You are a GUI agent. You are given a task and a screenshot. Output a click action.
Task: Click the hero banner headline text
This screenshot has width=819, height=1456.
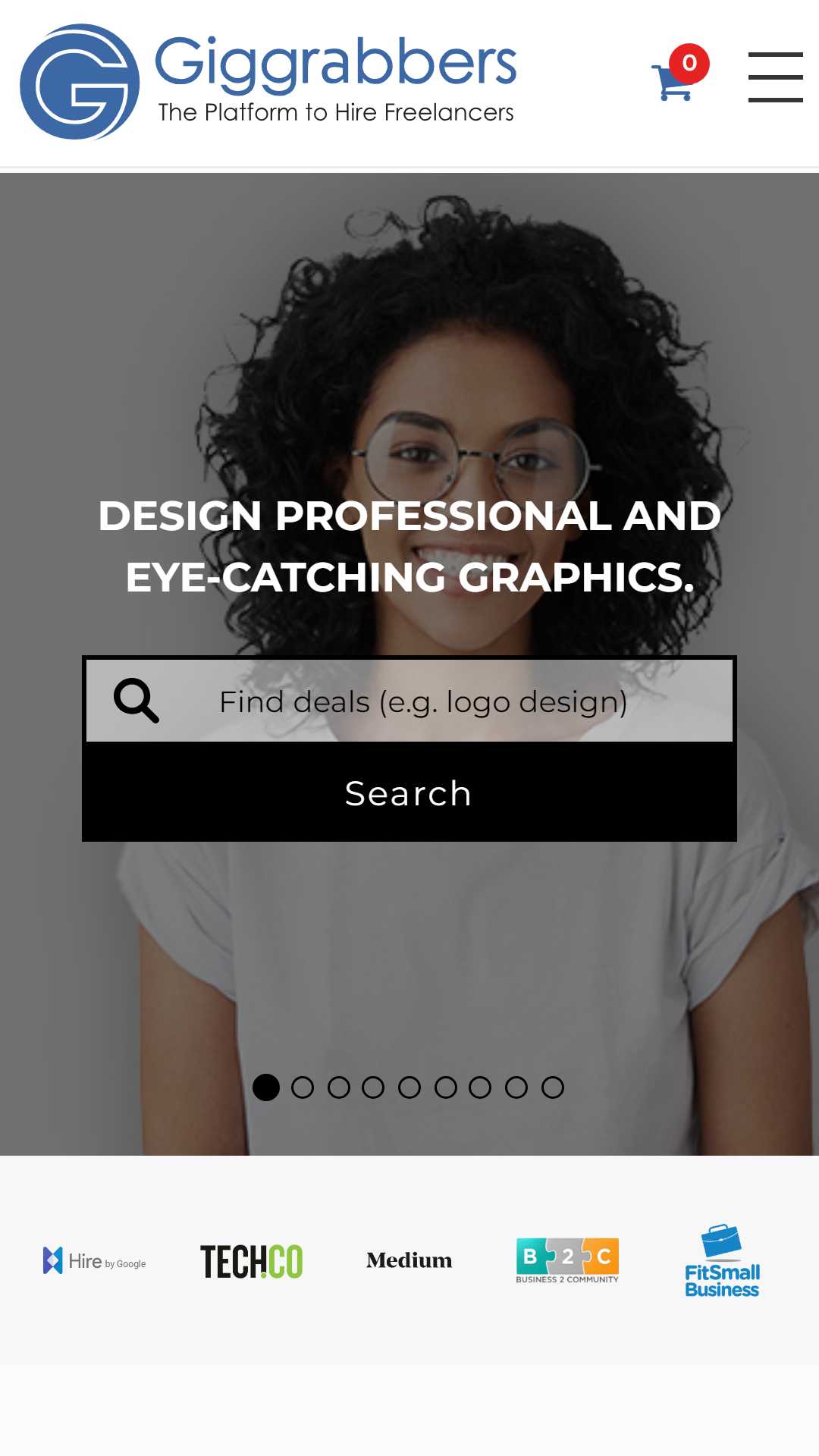coord(409,546)
